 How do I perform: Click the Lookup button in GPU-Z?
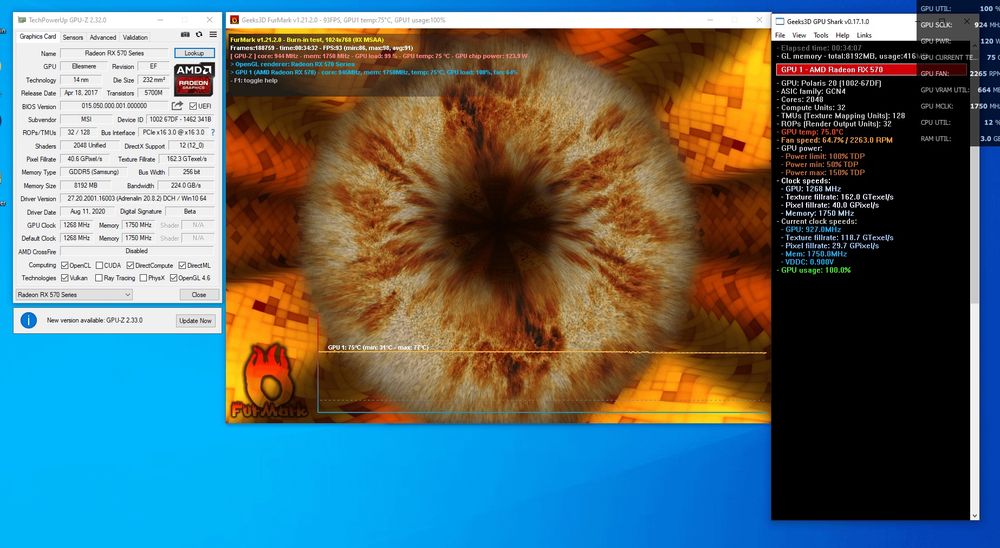(195, 53)
